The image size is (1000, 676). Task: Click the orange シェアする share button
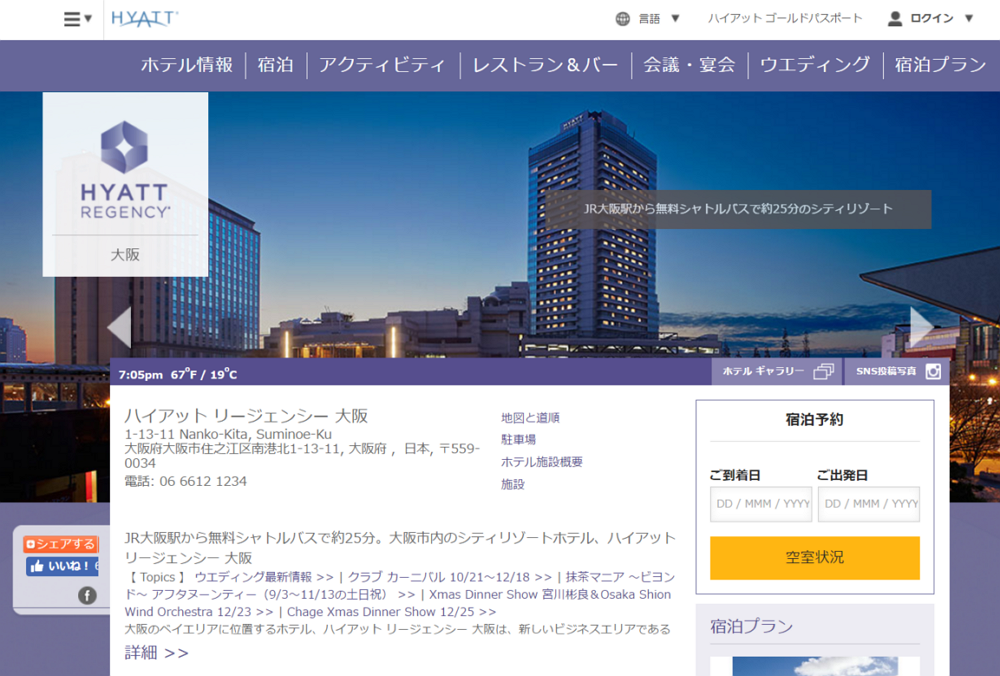point(60,544)
